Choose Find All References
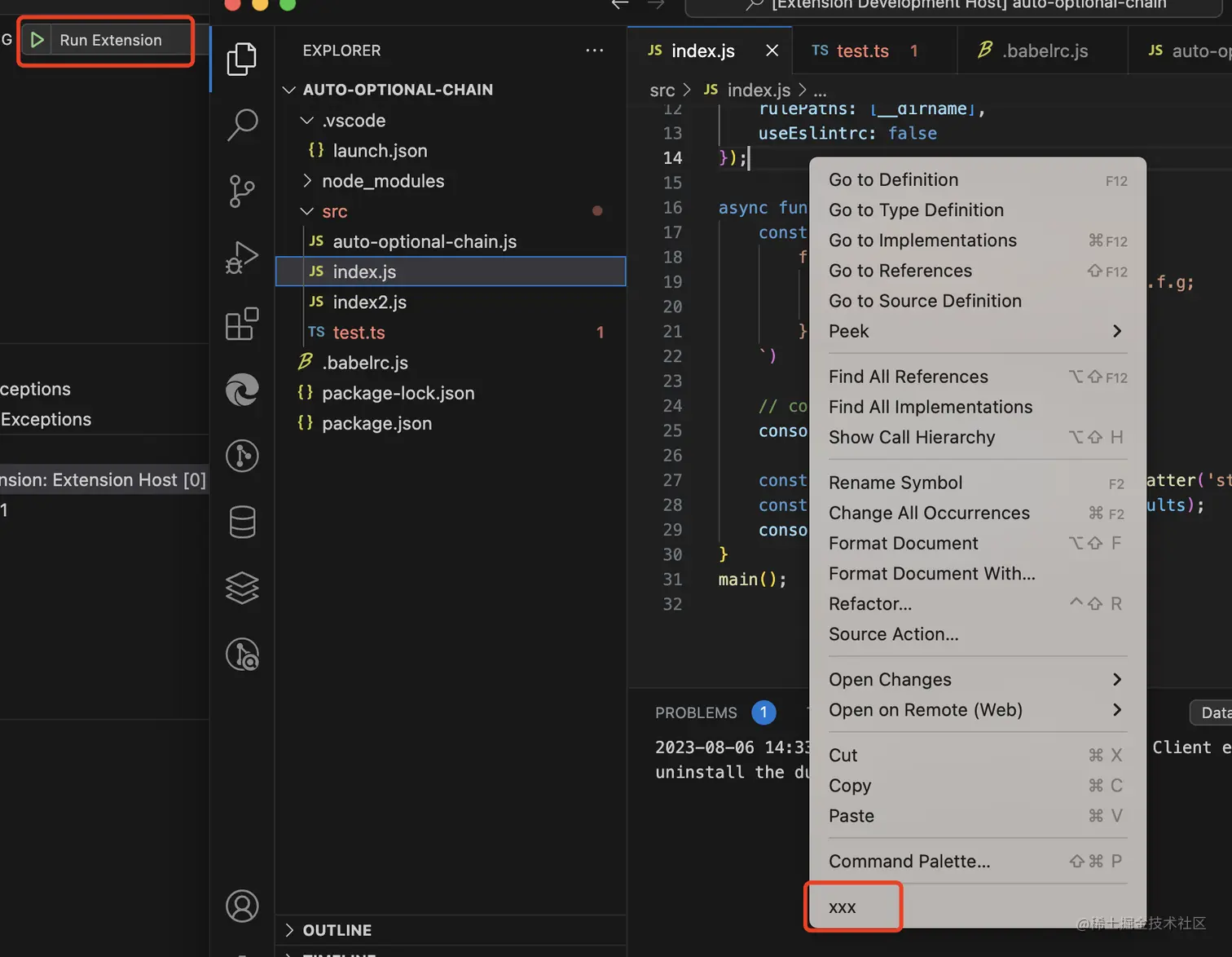This screenshot has height=957, width=1232. point(978,377)
